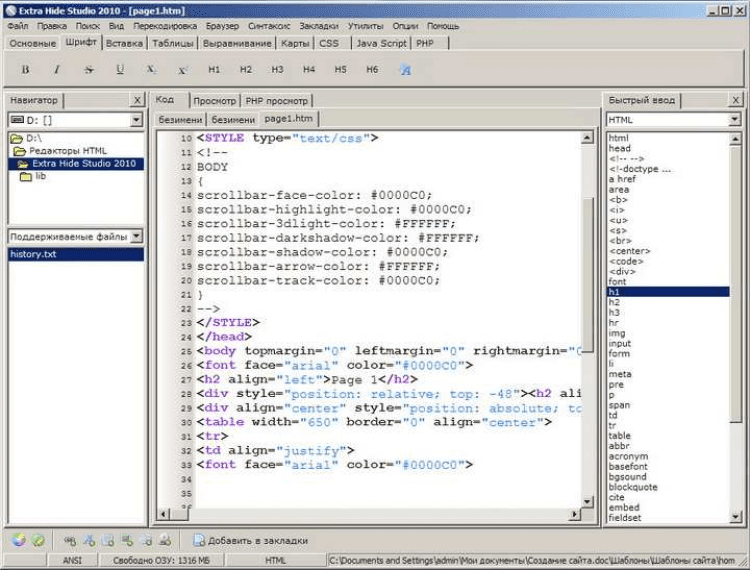Click the colorful round icon in bottom toolbar

coord(18,540)
